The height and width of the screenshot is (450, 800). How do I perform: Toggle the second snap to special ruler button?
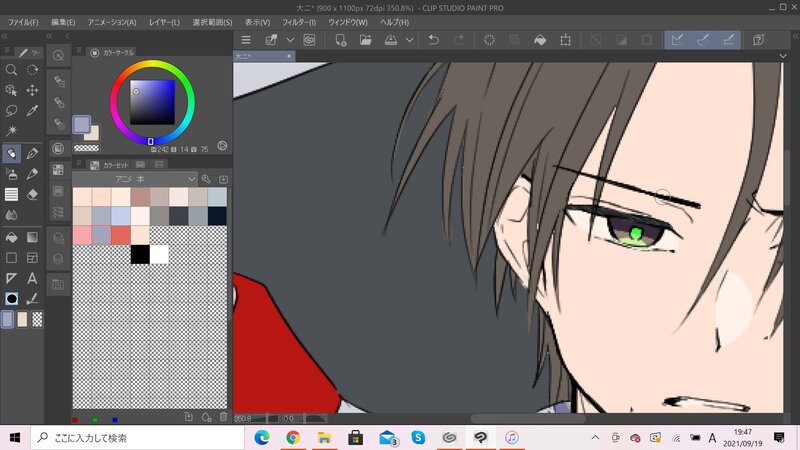703,40
